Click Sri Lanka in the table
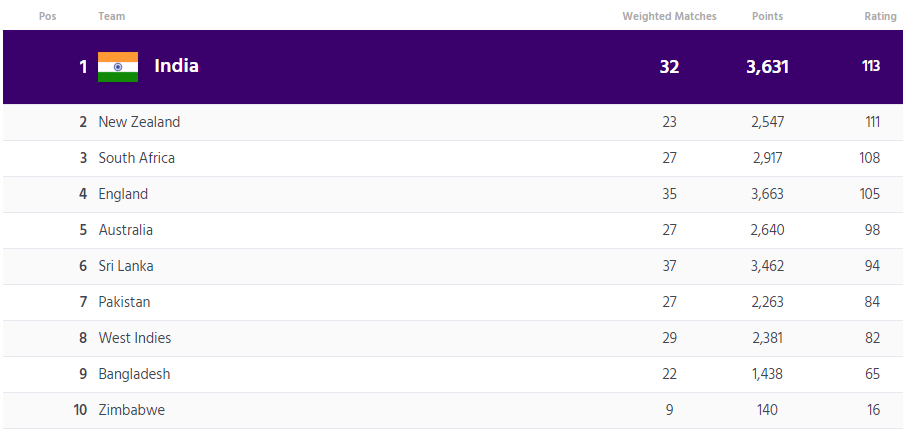 (125, 266)
